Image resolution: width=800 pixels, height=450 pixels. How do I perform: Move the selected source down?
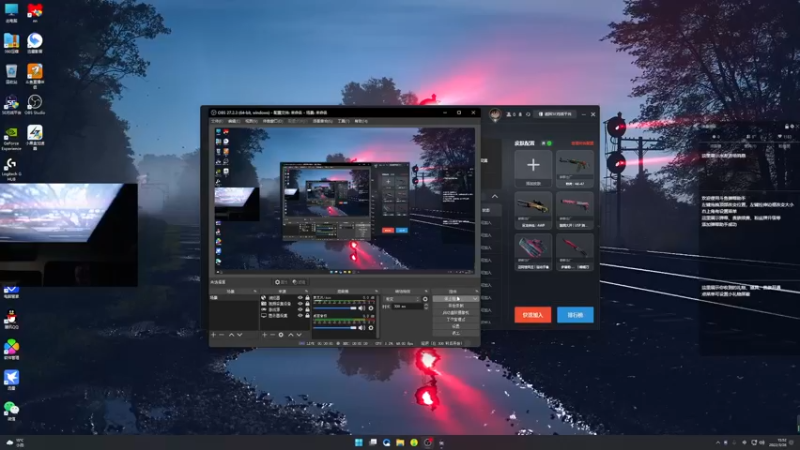click(299, 335)
